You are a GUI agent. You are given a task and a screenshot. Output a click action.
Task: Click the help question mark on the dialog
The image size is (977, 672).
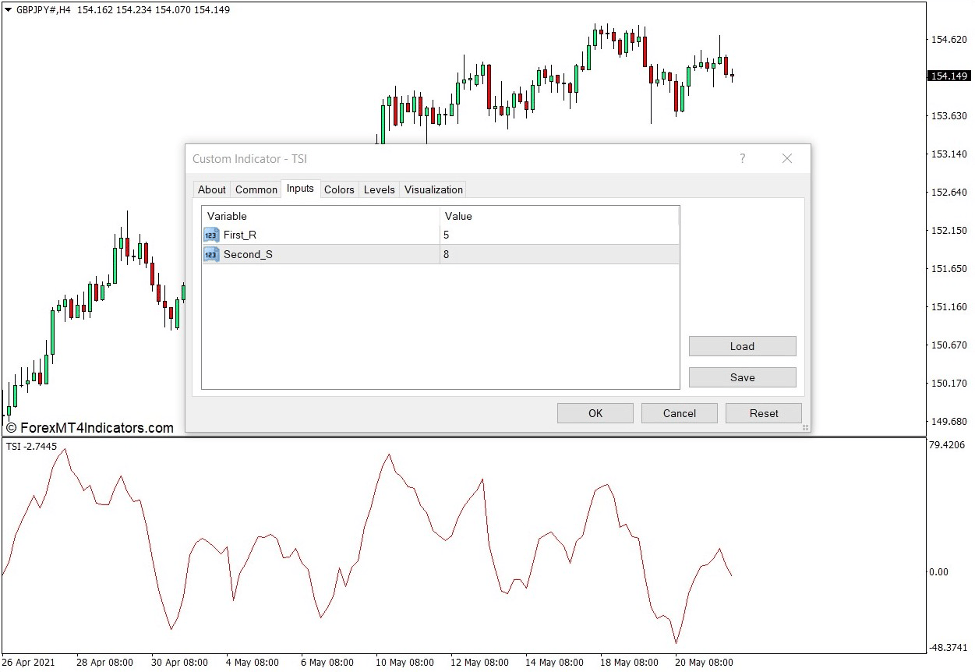[742, 158]
